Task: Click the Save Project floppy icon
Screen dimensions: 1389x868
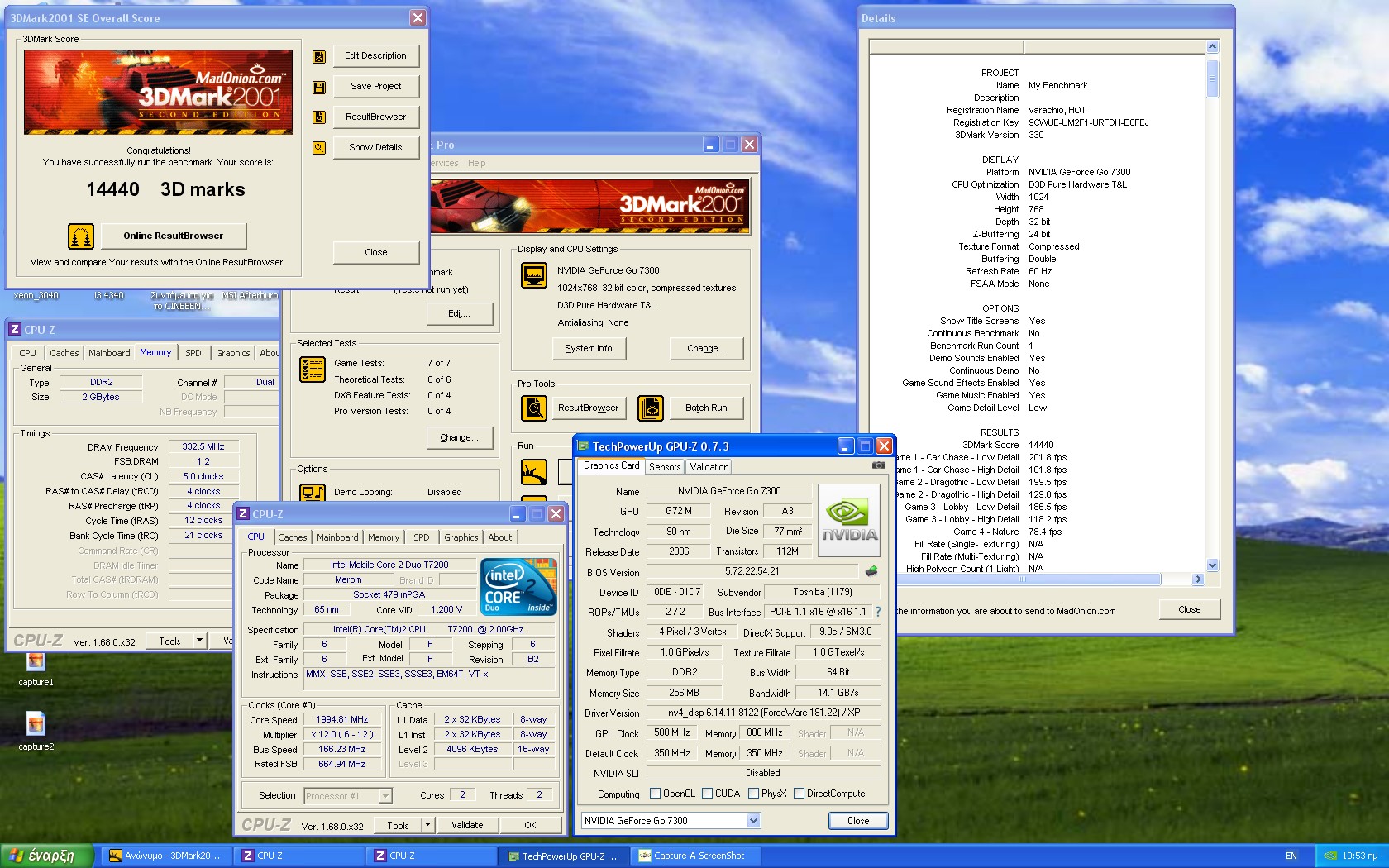Action: coord(319,87)
